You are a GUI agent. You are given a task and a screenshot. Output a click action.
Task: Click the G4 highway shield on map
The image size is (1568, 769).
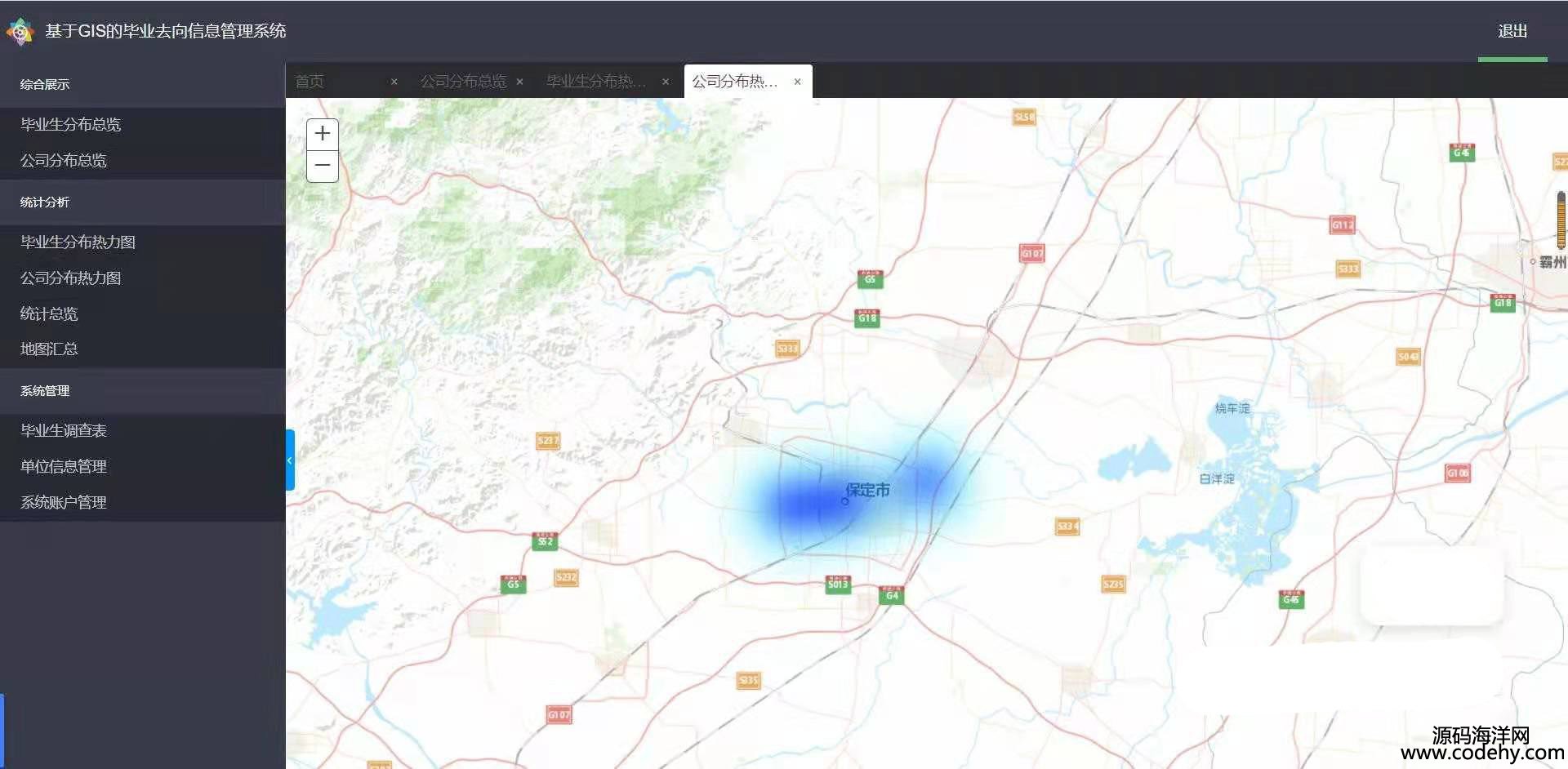[x=892, y=594]
